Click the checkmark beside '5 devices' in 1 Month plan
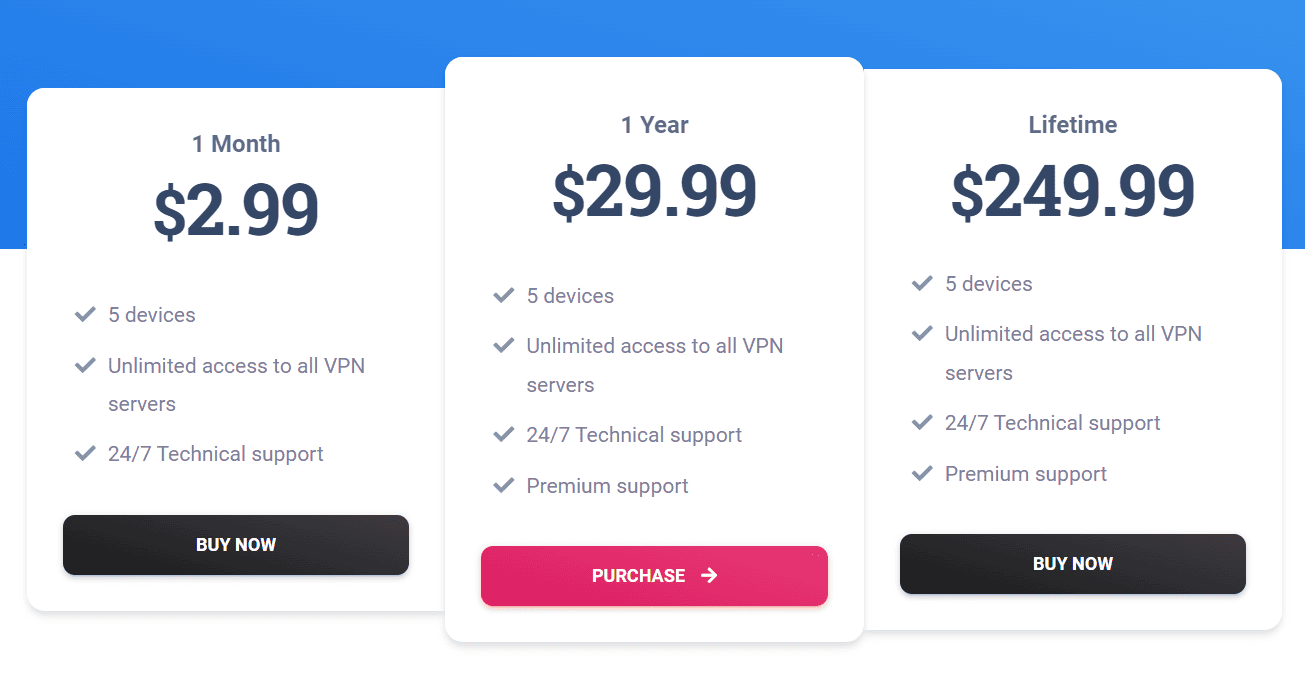 pos(85,314)
